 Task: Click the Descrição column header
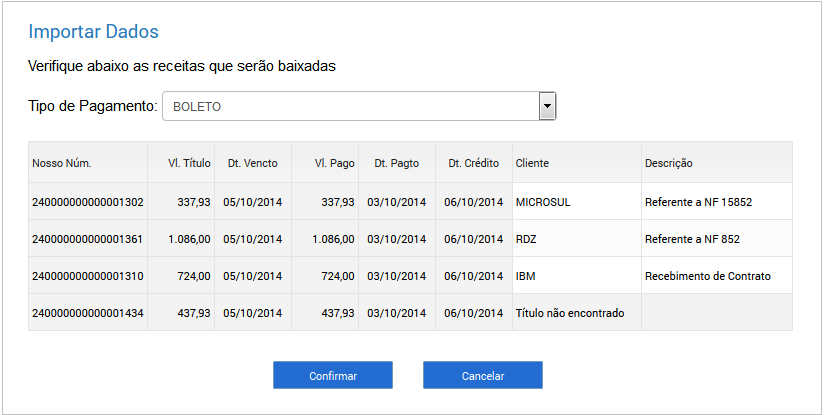click(x=668, y=163)
